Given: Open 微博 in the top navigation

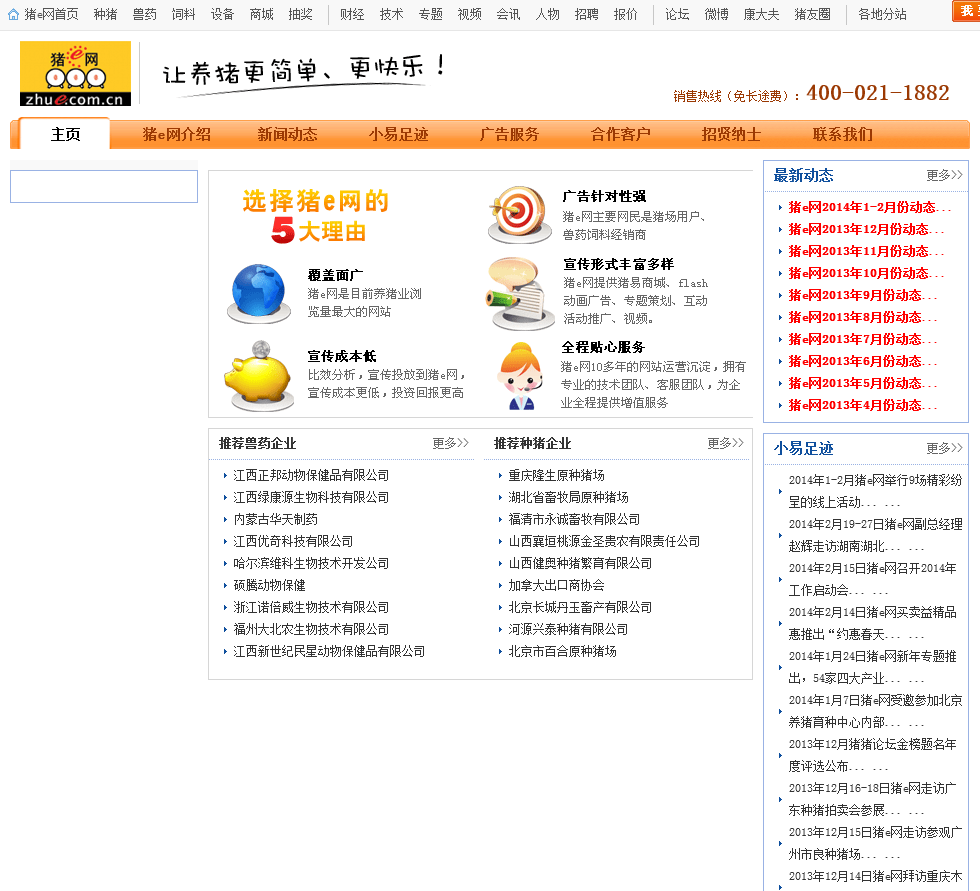Looking at the screenshot, I should pos(716,14).
